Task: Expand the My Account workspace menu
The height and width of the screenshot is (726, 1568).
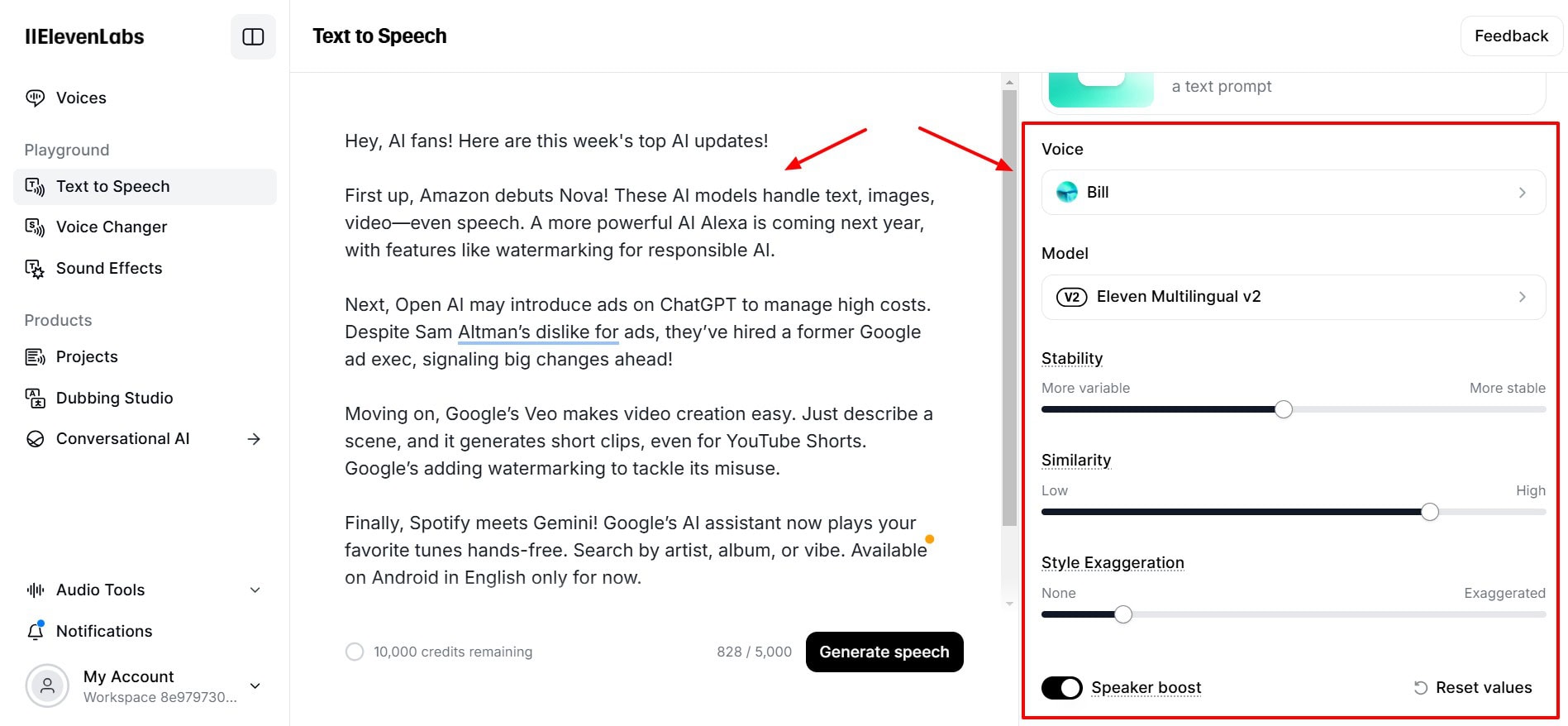Action: [255, 685]
